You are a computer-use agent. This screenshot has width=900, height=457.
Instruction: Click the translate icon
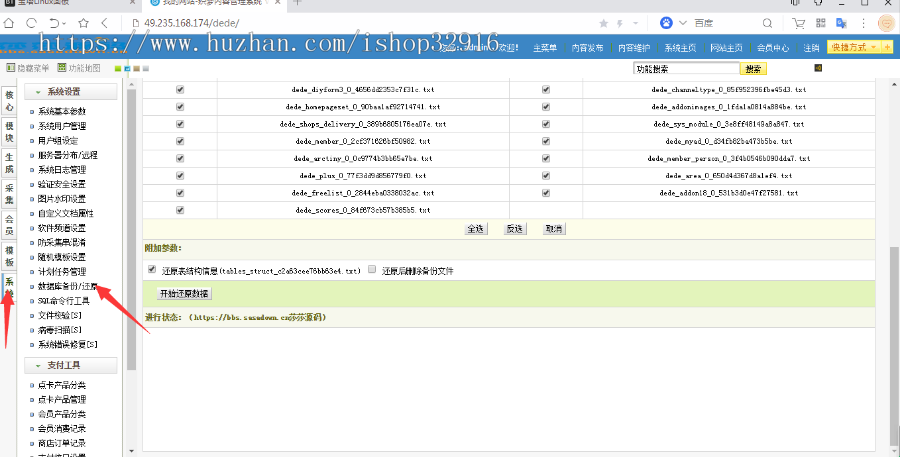pyautogui.click(x=841, y=23)
